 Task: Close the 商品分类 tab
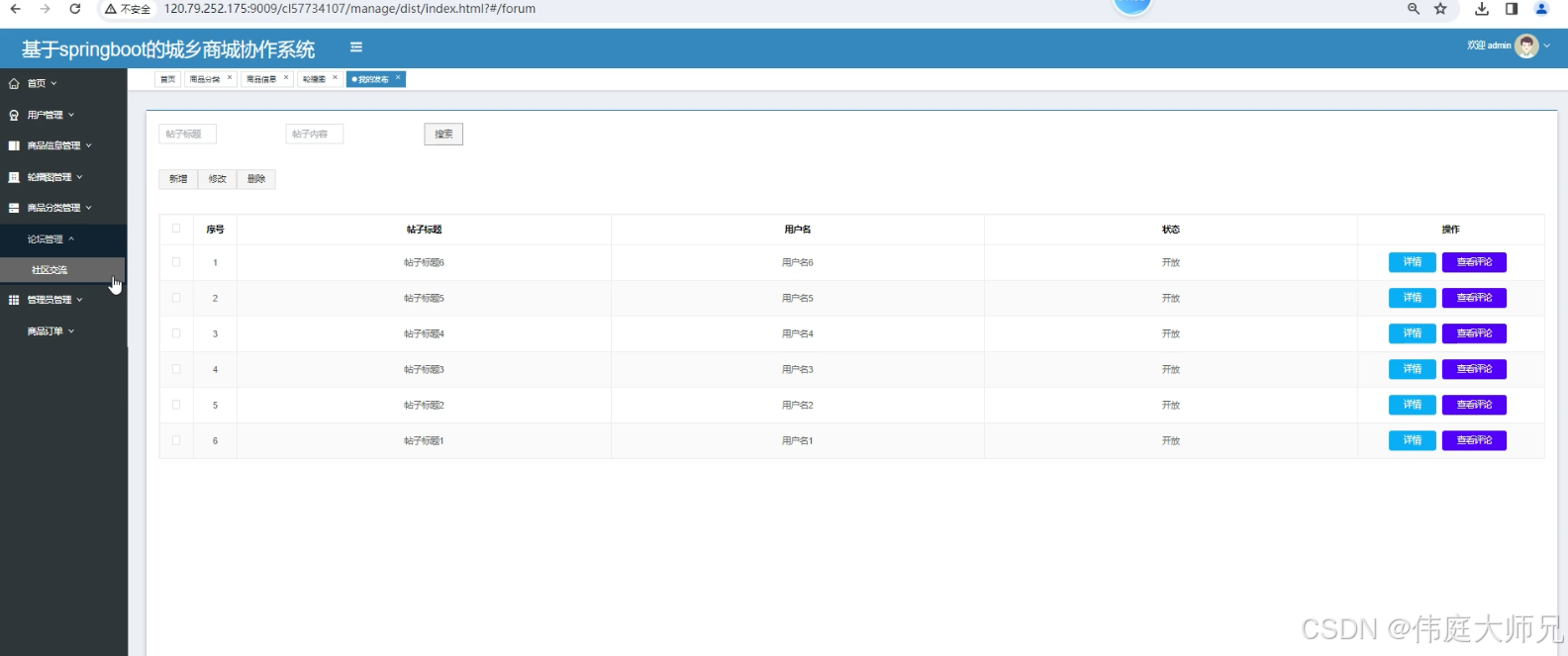[x=230, y=77]
